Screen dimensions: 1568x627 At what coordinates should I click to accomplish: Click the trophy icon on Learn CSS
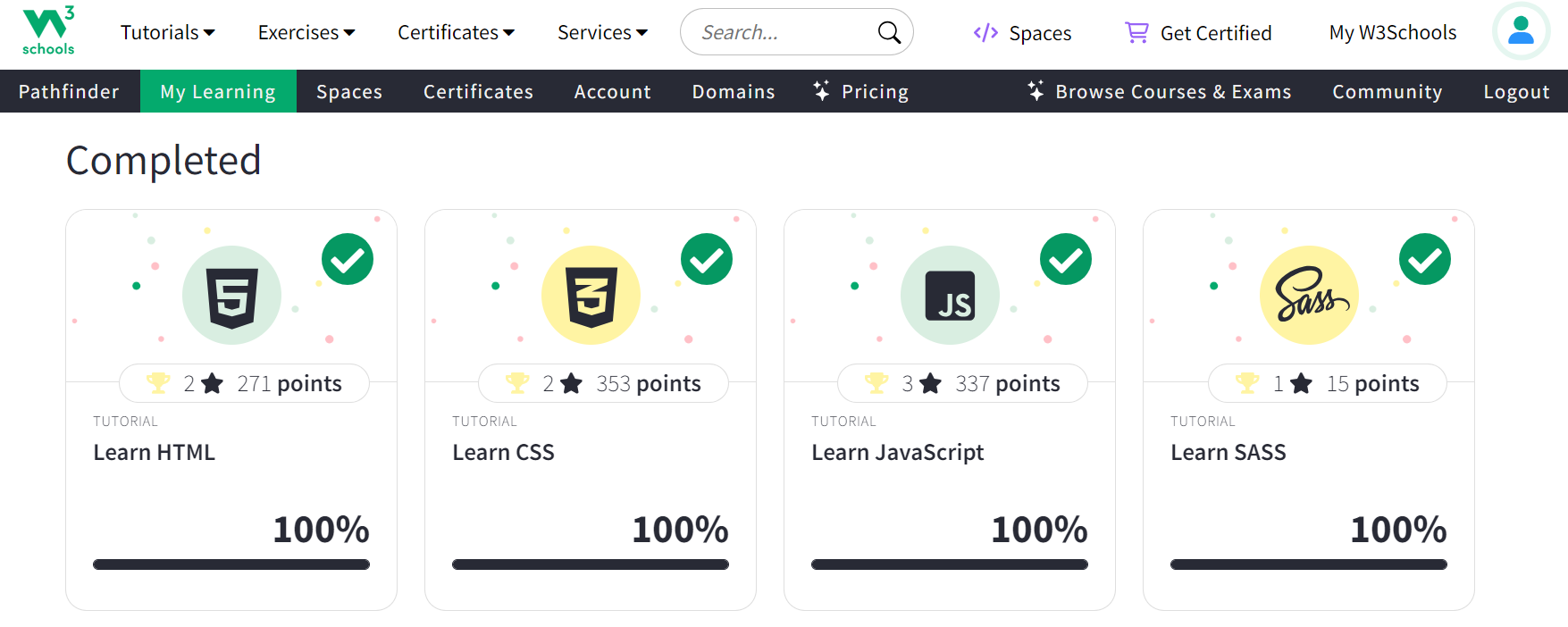coord(517,383)
